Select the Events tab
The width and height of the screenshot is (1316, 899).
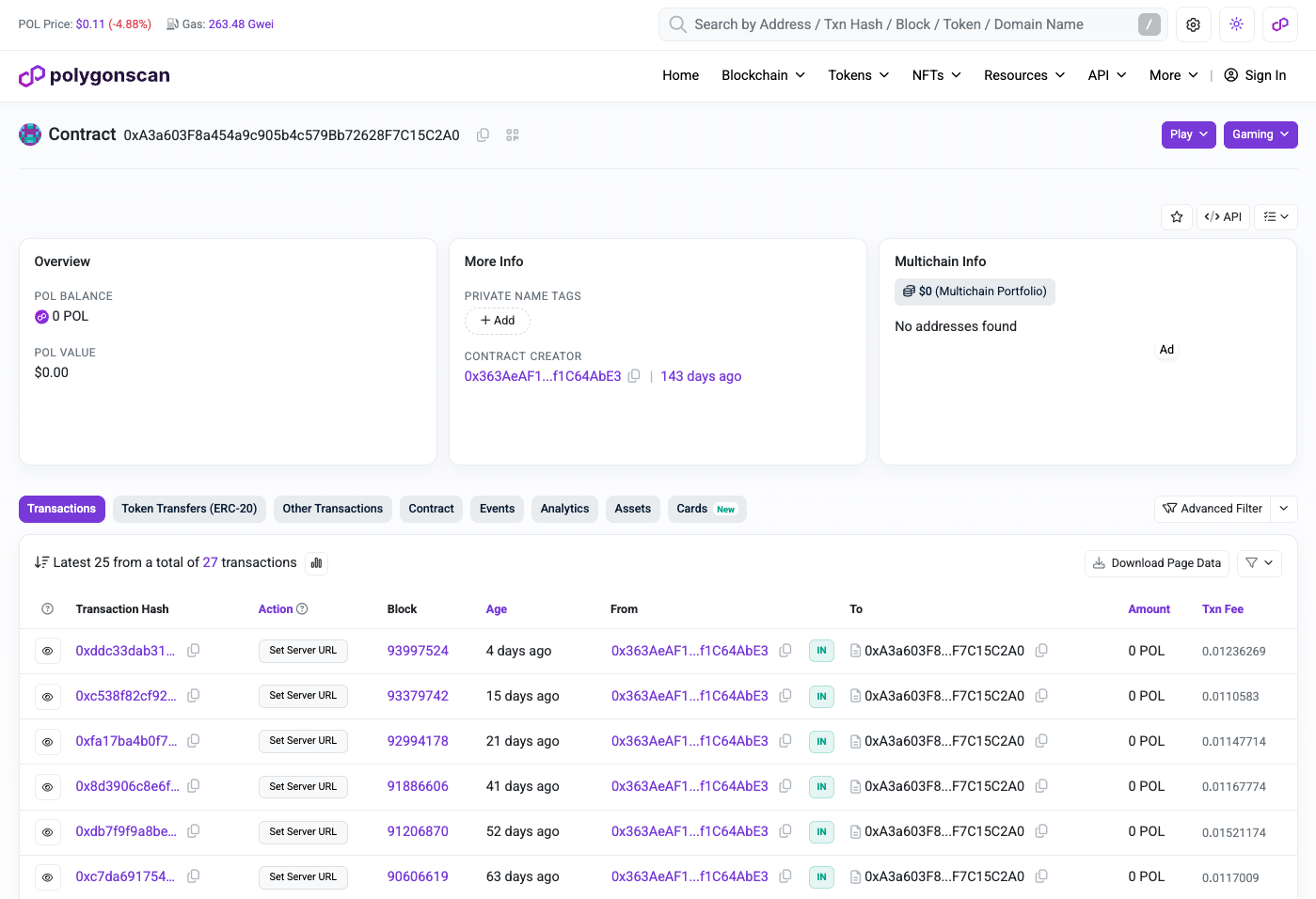(x=497, y=509)
